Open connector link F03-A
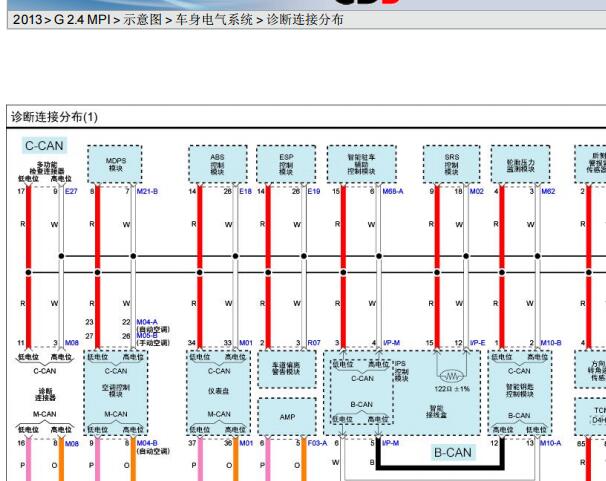Screen dimensions: 606x481 click(x=317, y=443)
